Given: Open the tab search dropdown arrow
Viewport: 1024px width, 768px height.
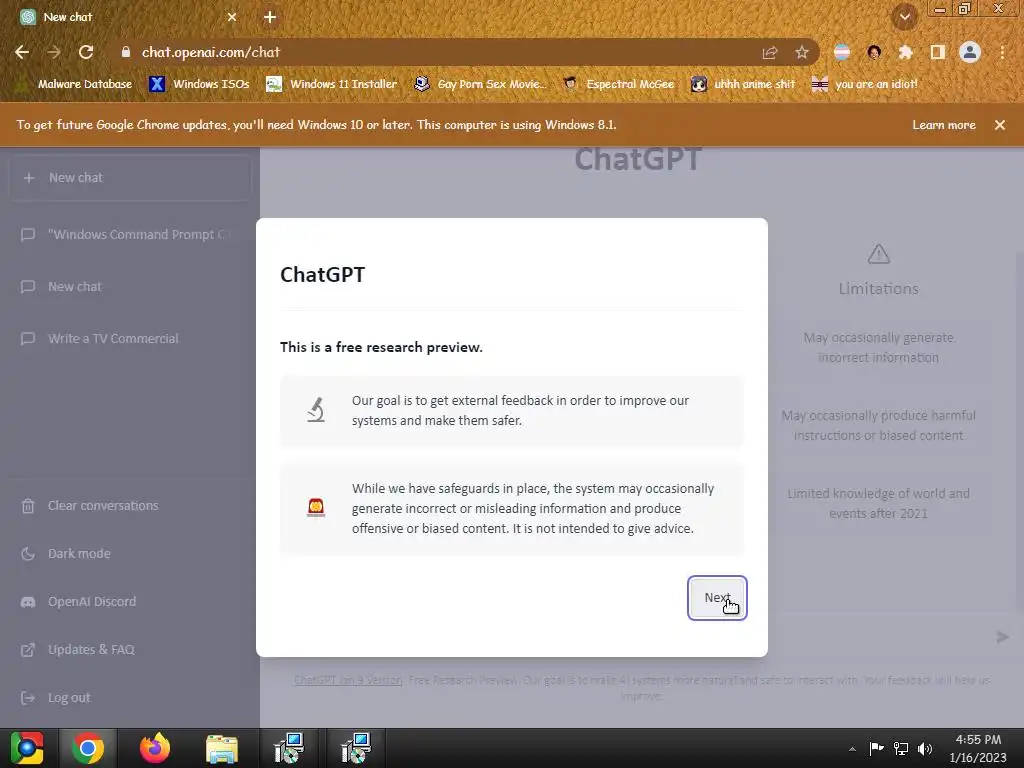Looking at the screenshot, I should (x=905, y=18).
